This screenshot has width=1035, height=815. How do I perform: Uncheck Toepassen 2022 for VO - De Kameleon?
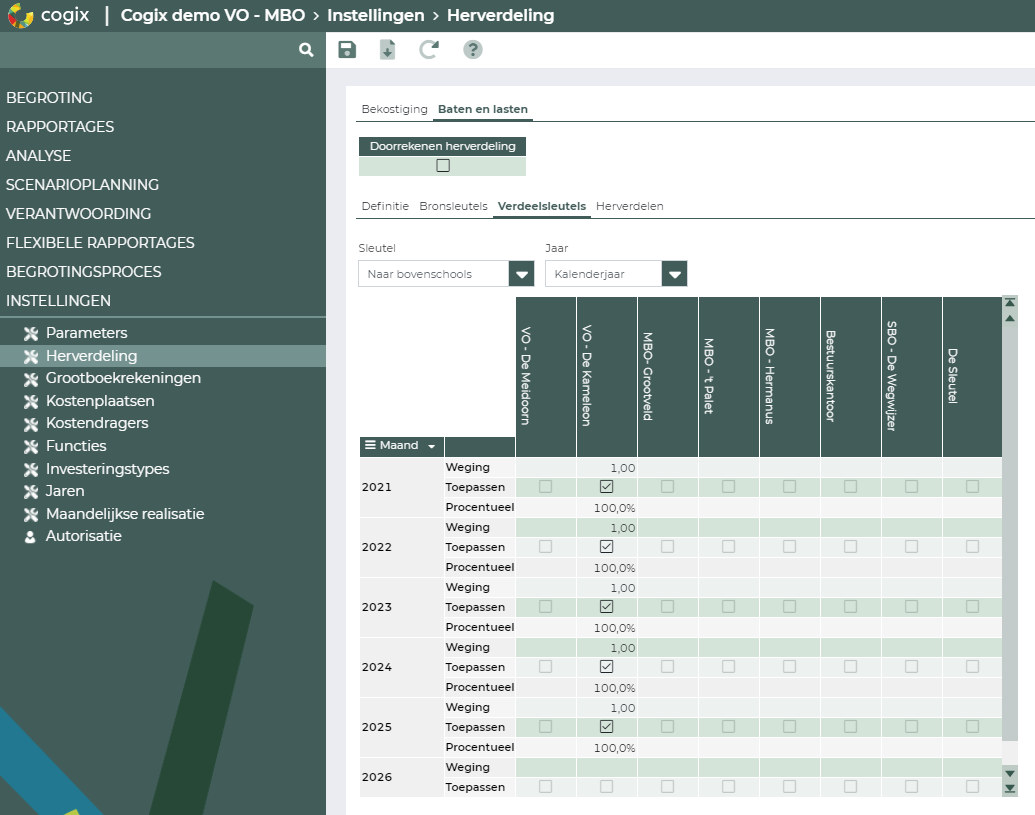607,546
